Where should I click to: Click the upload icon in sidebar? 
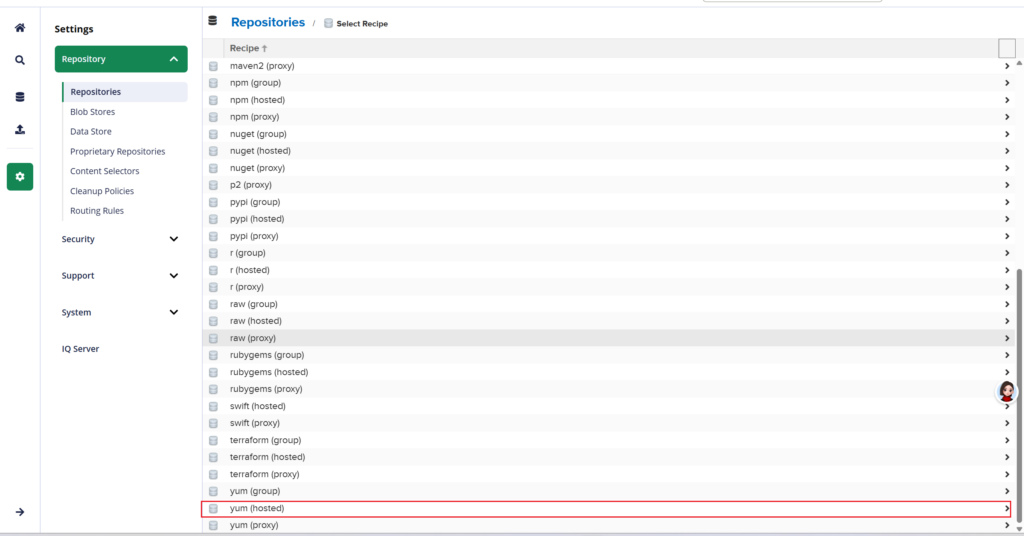click(x=20, y=130)
